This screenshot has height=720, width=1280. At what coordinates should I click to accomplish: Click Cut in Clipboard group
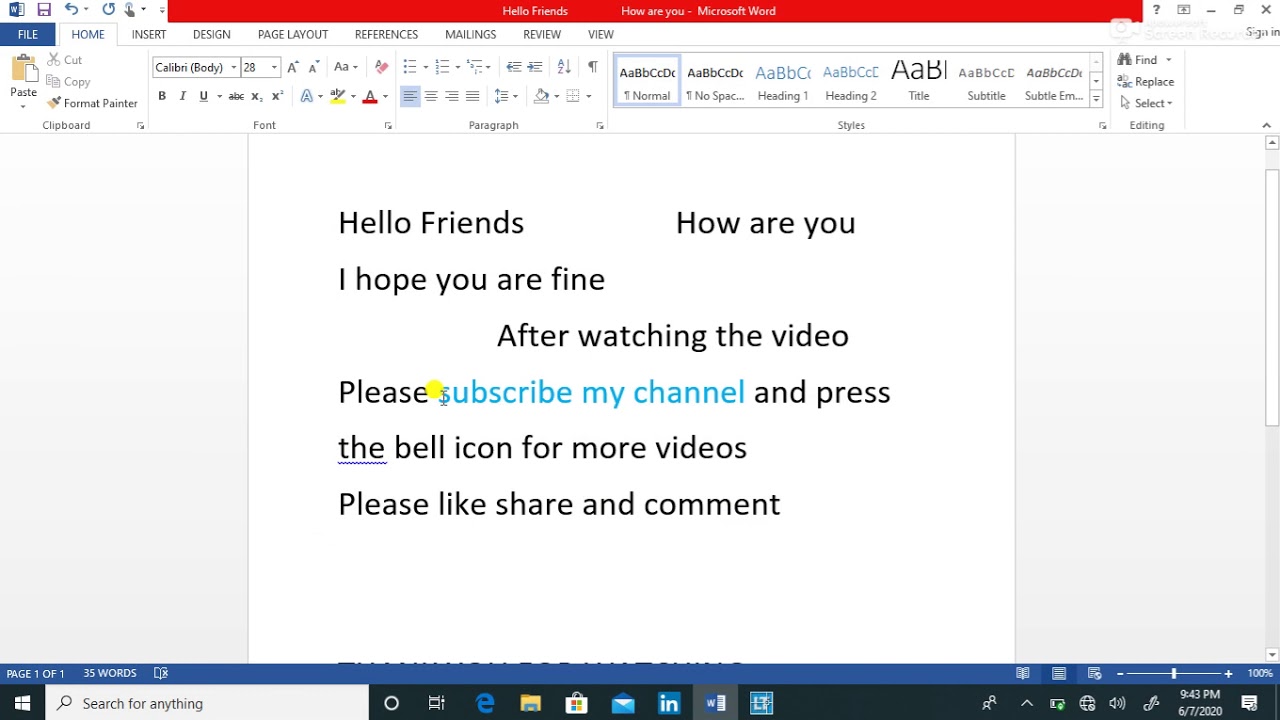tap(64, 60)
